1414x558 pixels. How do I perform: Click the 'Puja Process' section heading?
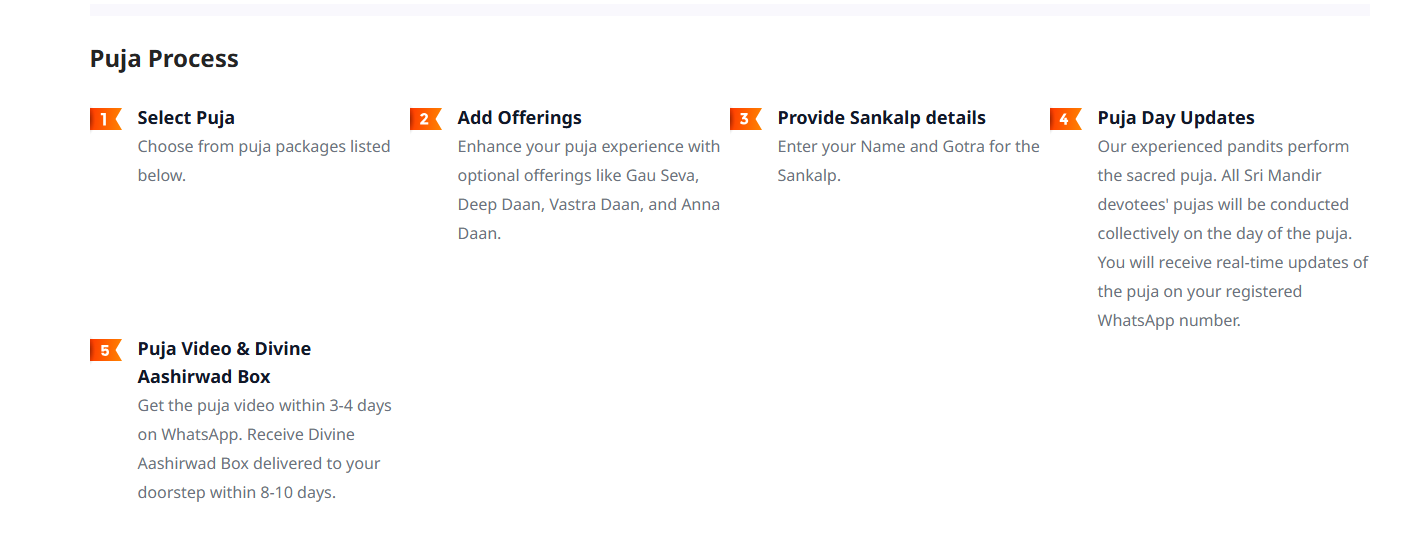[164, 59]
